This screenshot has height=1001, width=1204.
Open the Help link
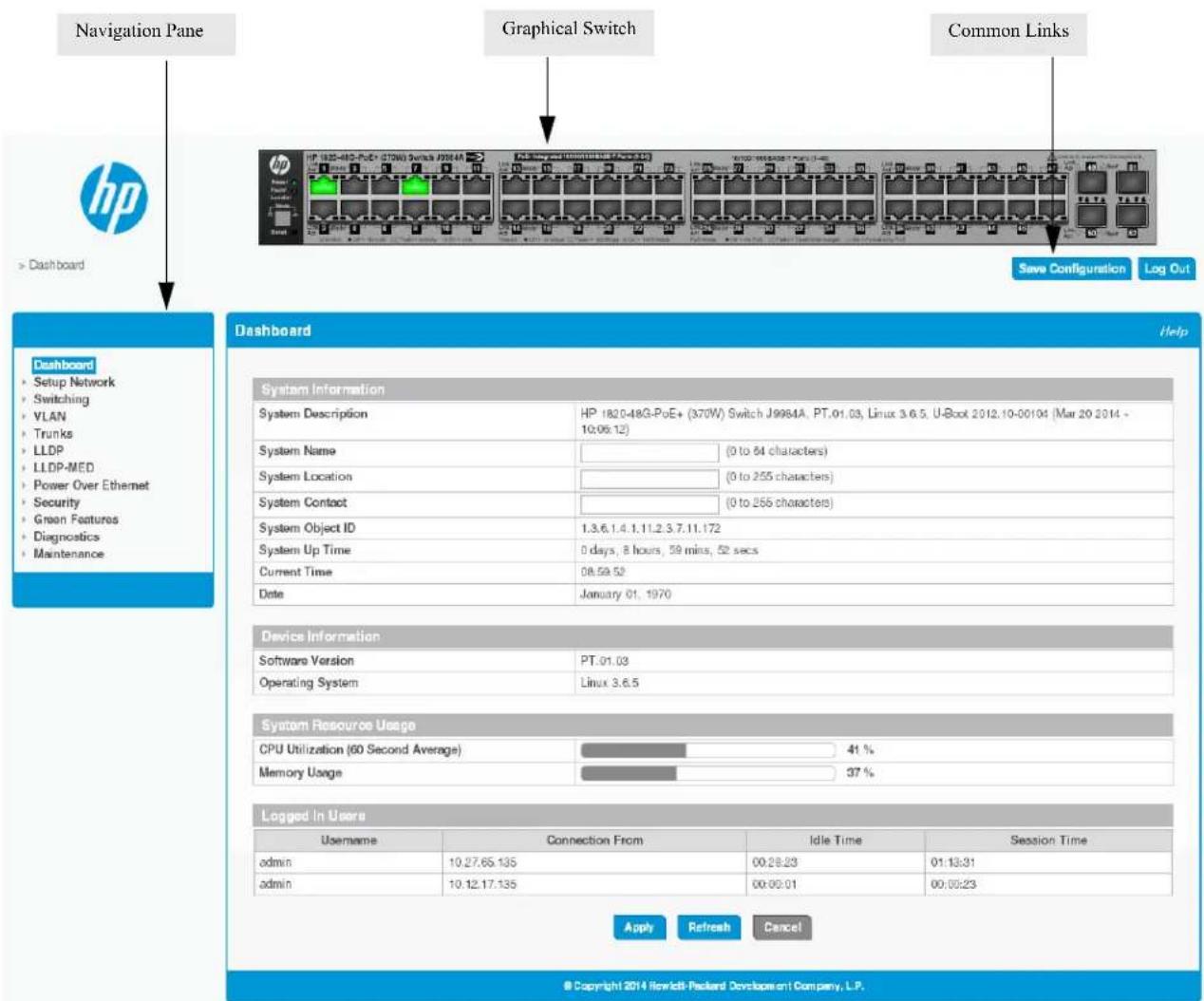1173,331
